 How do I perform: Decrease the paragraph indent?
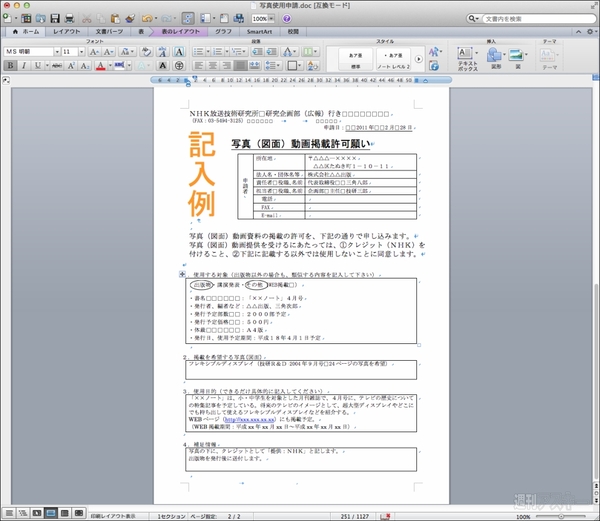pos(257,52)
